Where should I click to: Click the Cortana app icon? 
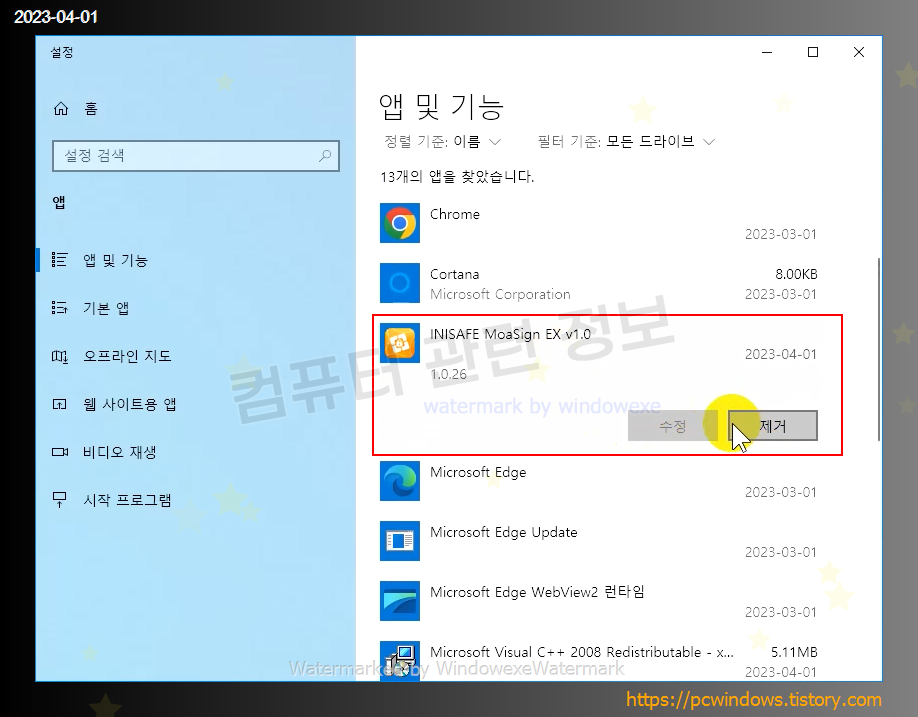[400, 283]
